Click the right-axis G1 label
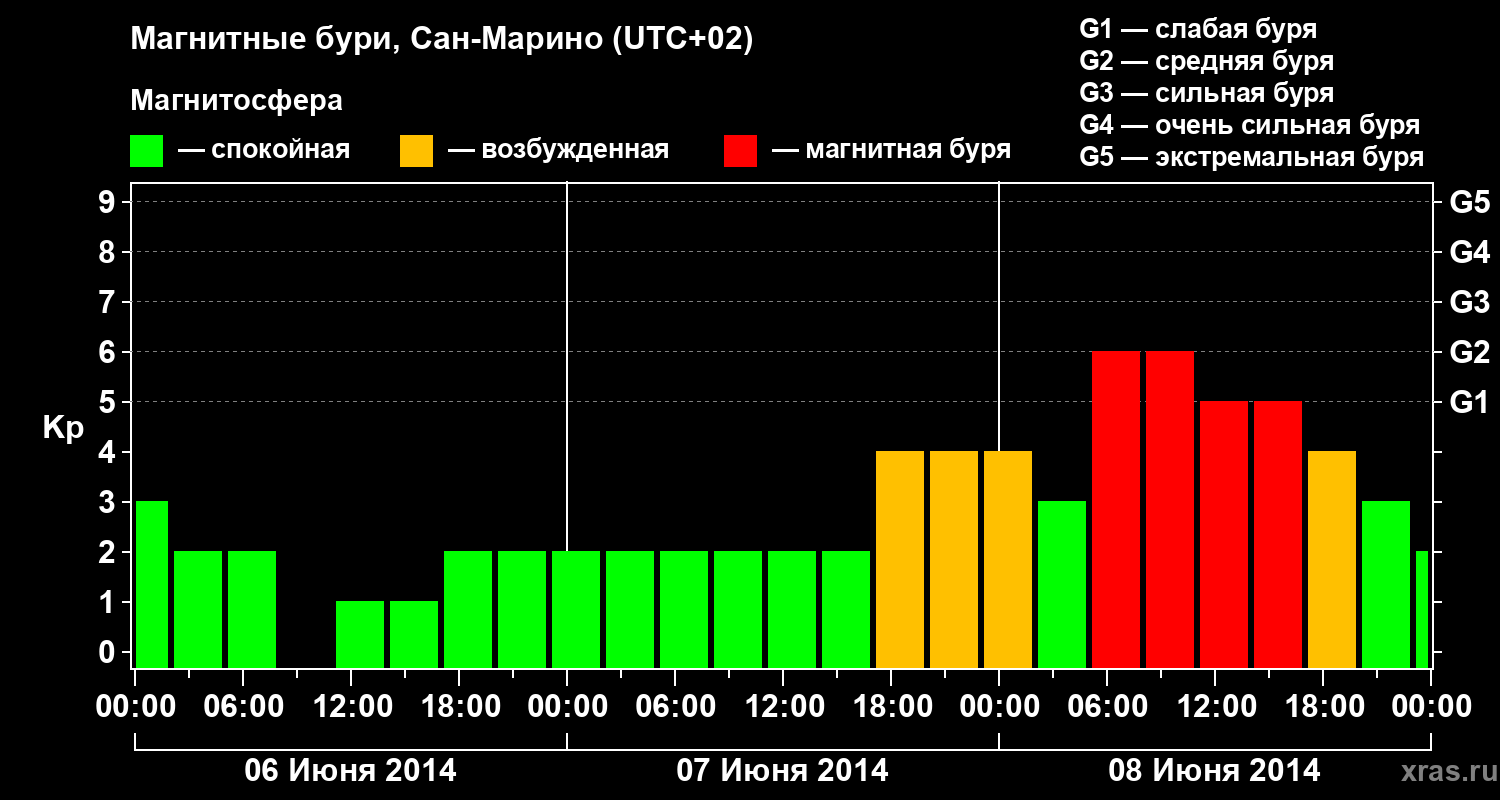Viewport: 1500px width, 800px height. (x=1469, y=402)
